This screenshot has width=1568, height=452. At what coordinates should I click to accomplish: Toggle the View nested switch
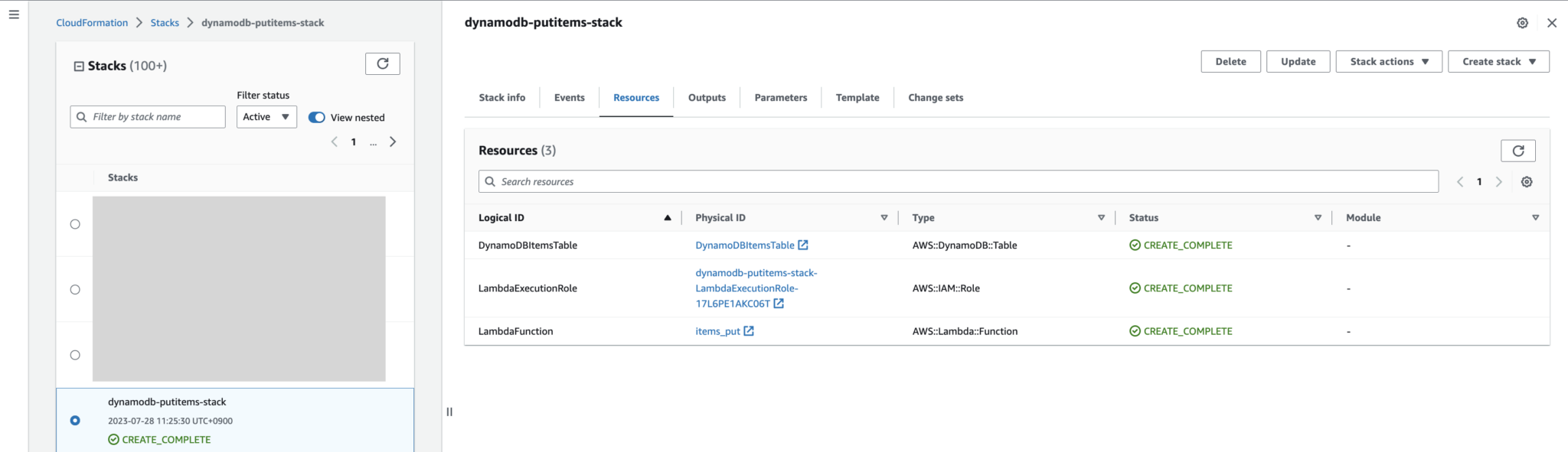(316, 117)
